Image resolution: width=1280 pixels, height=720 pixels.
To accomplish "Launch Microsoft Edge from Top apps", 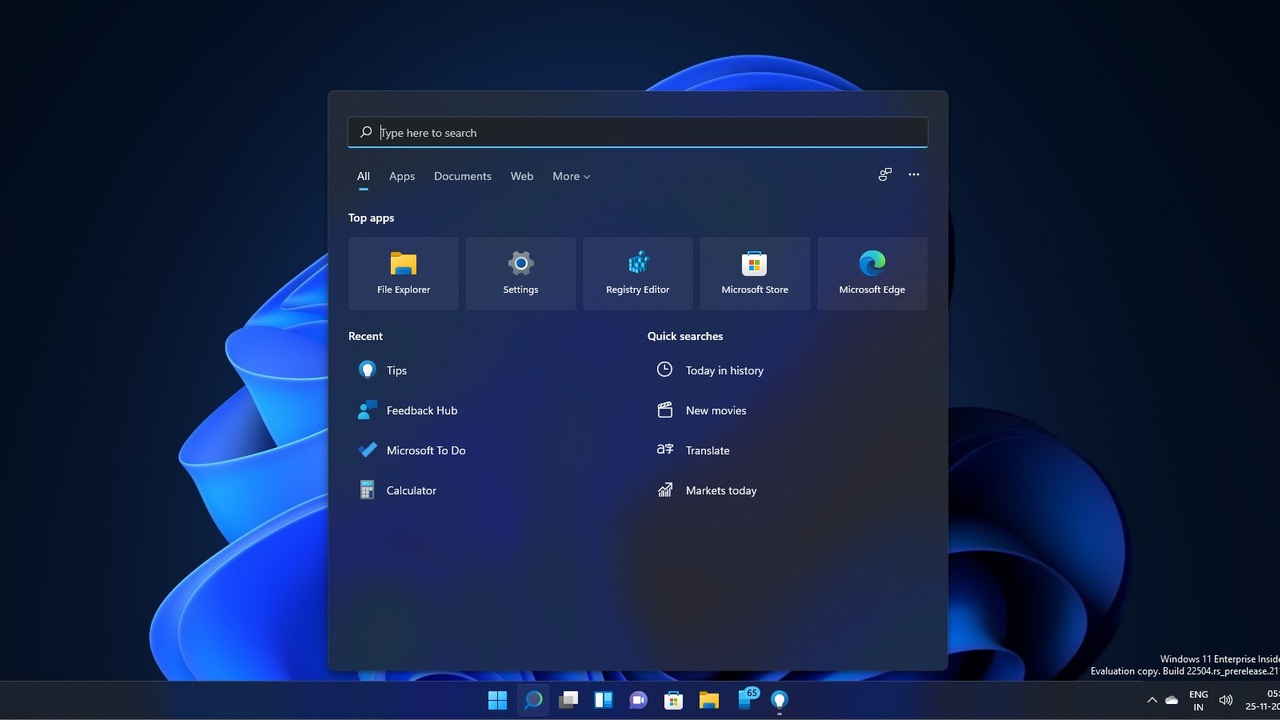I will point(872,273).
